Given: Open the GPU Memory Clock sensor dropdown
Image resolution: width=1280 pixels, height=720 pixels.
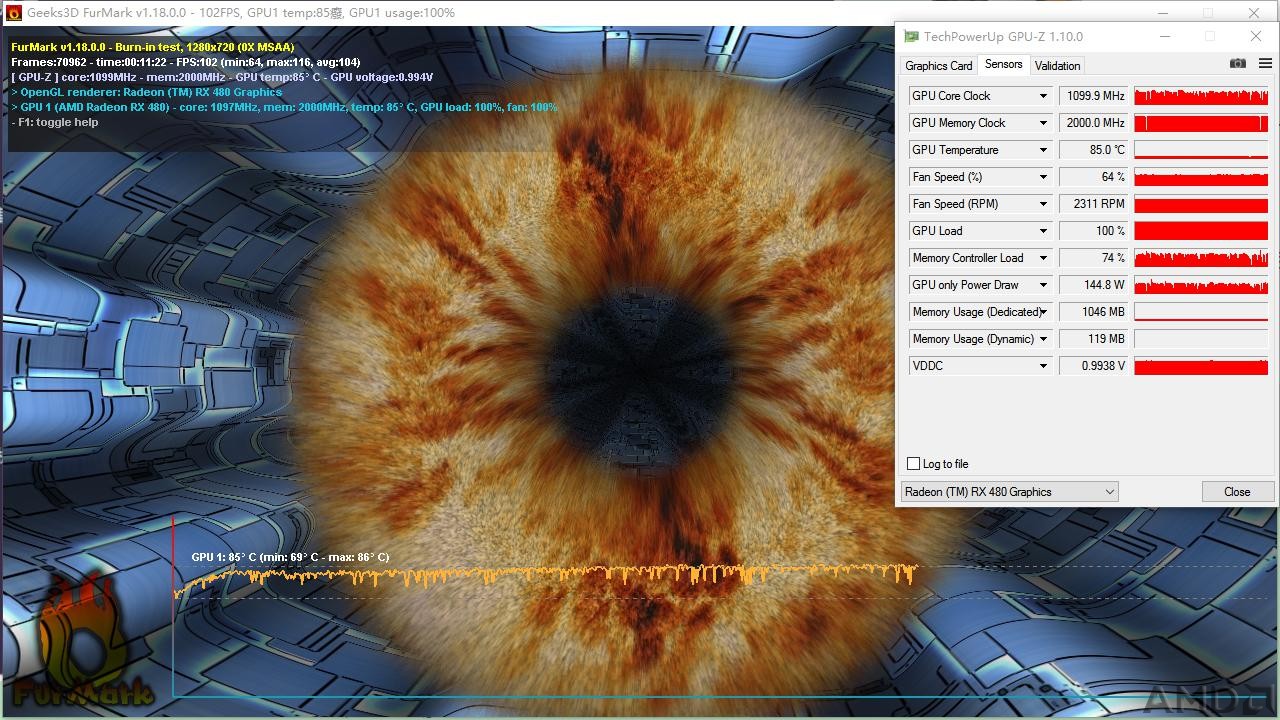Looking at the screenshot, I should click(1043, 123).
